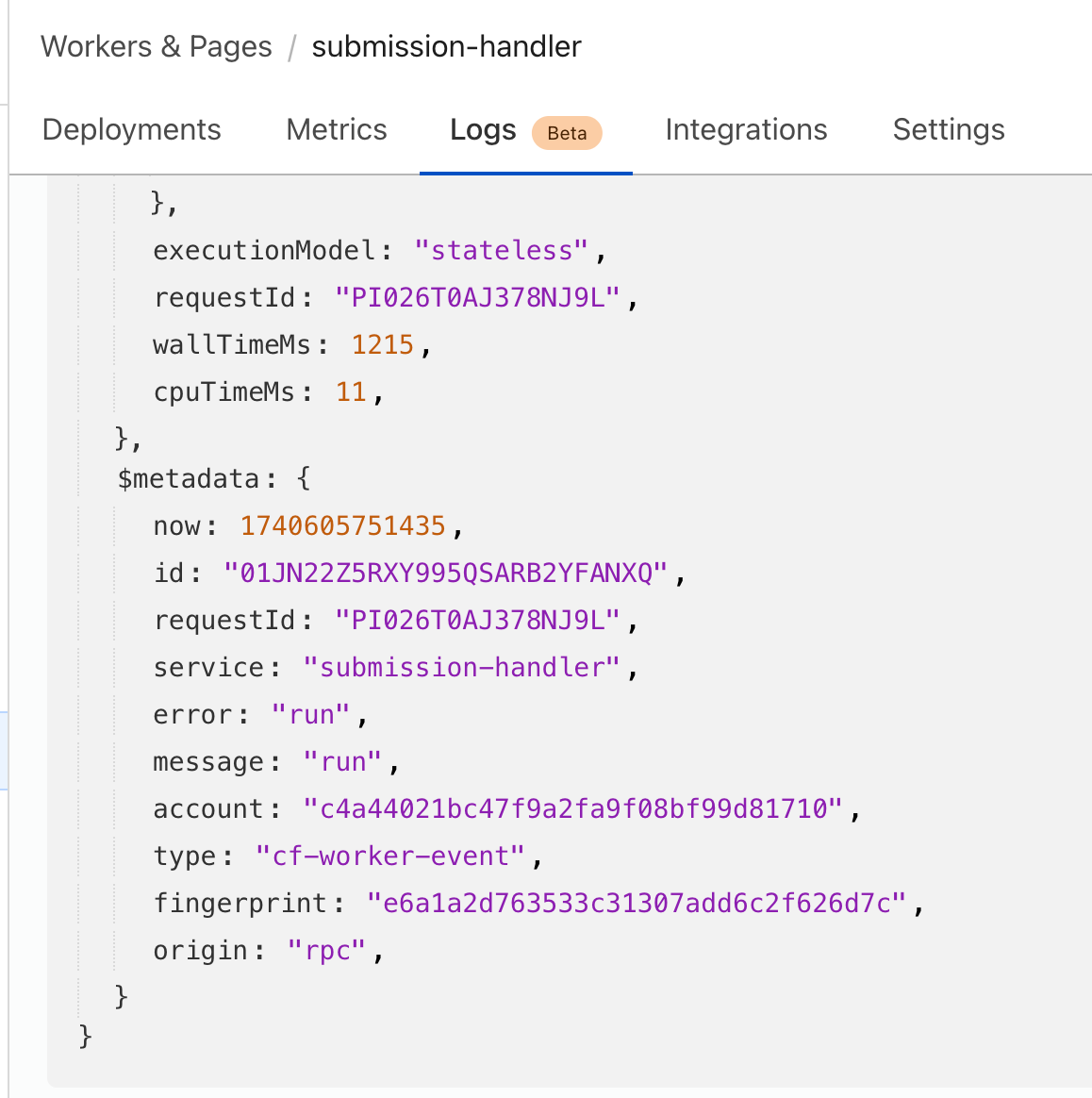Click the wallTimeMs value 1215
1092x1098 pixels.
383,345
